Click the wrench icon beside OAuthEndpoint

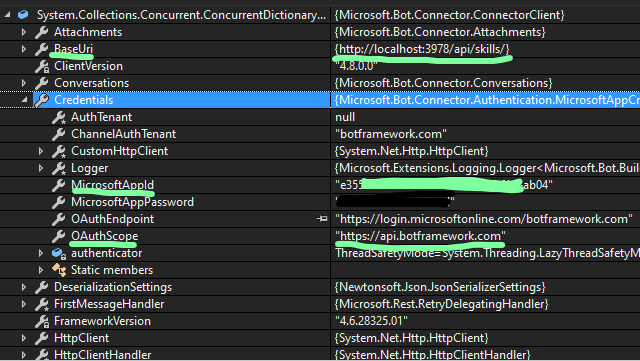59,219
